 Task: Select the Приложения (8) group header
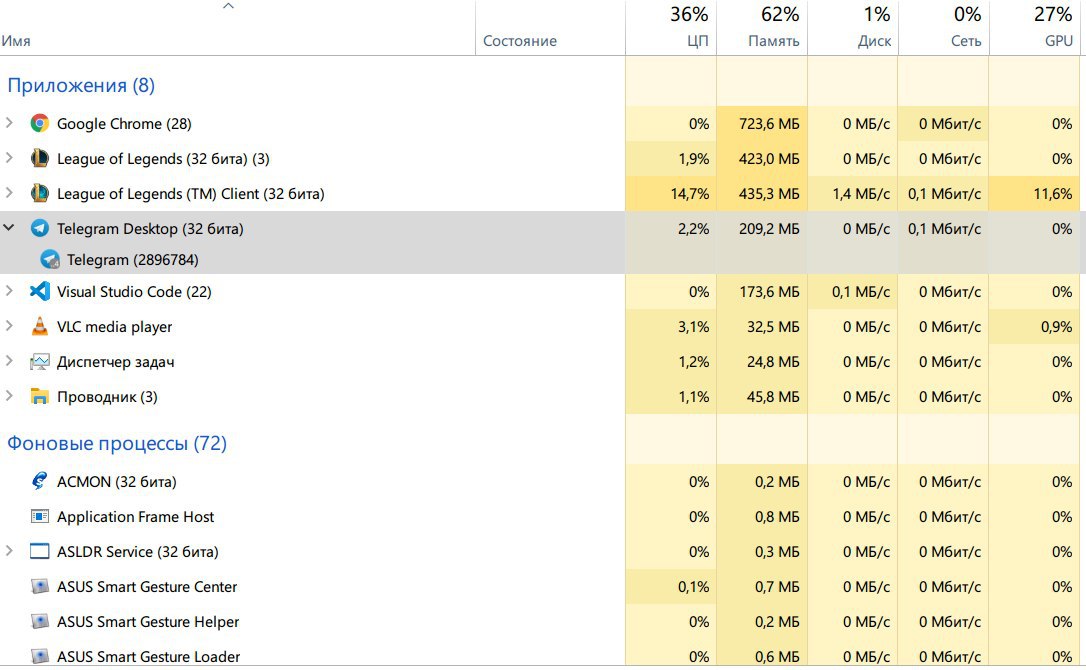[x=81, y=85]
